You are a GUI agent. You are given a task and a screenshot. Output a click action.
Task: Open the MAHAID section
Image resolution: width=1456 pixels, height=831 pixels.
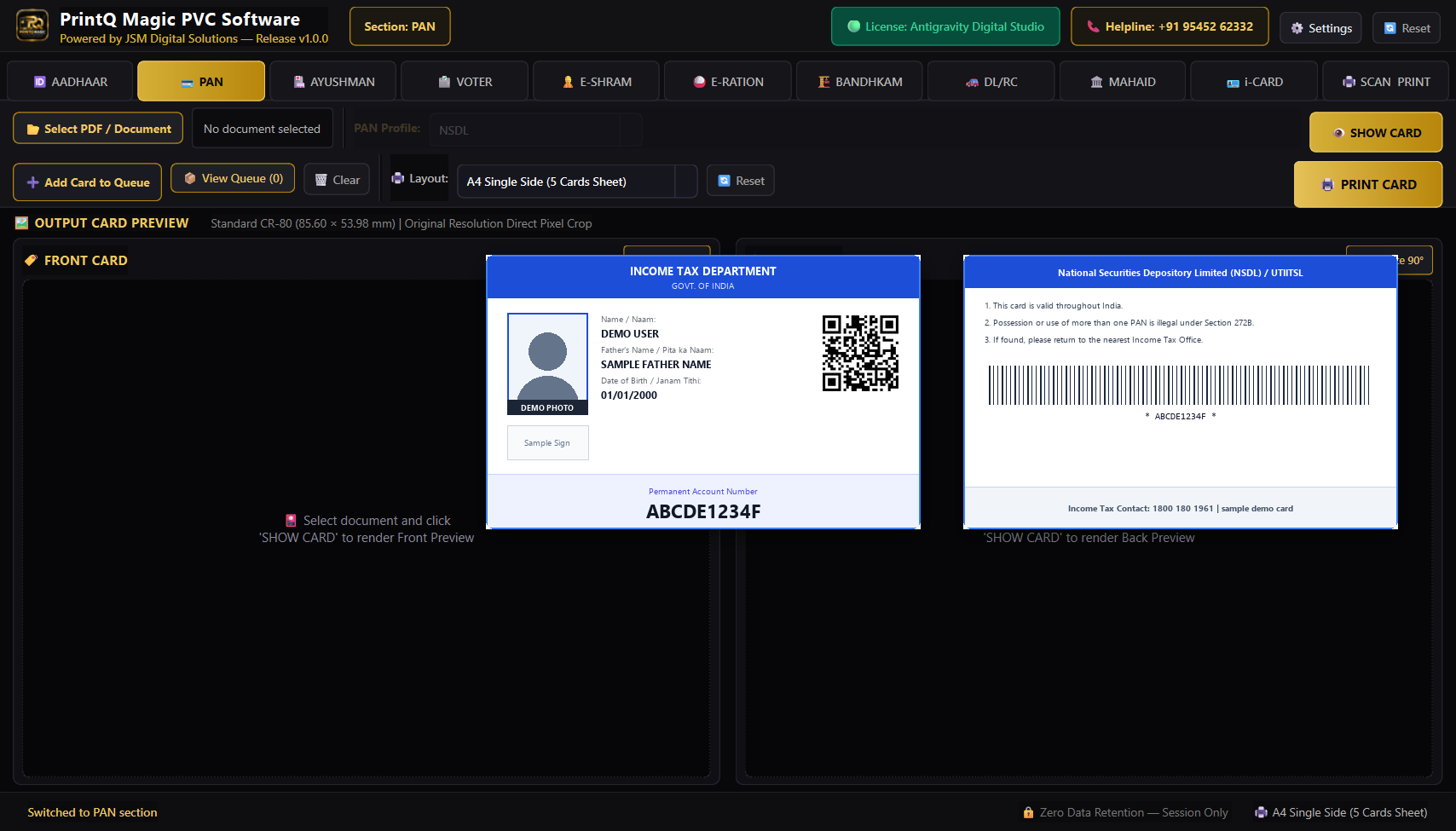1123,82
